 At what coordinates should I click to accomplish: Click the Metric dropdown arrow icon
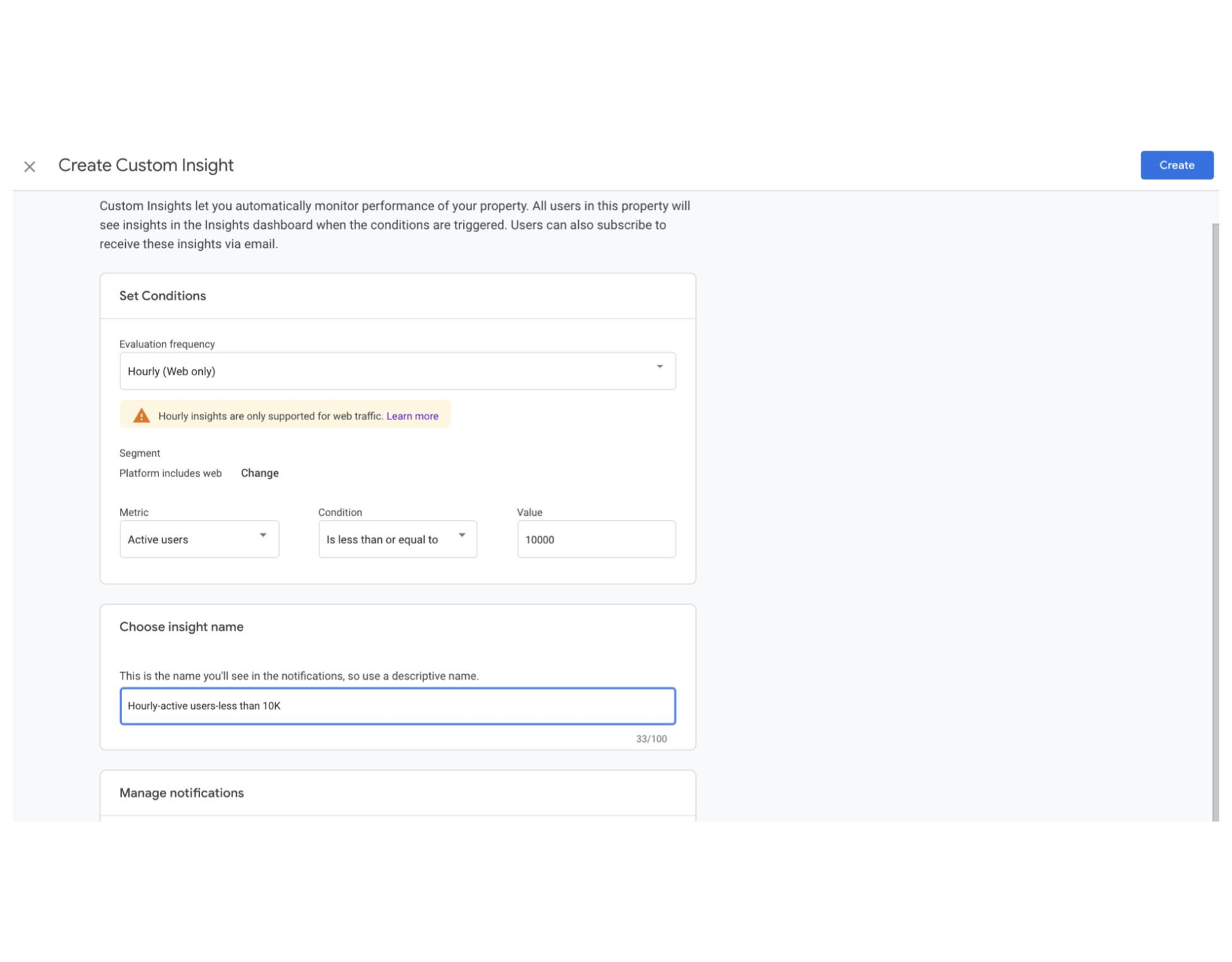[x=262, y=536]
